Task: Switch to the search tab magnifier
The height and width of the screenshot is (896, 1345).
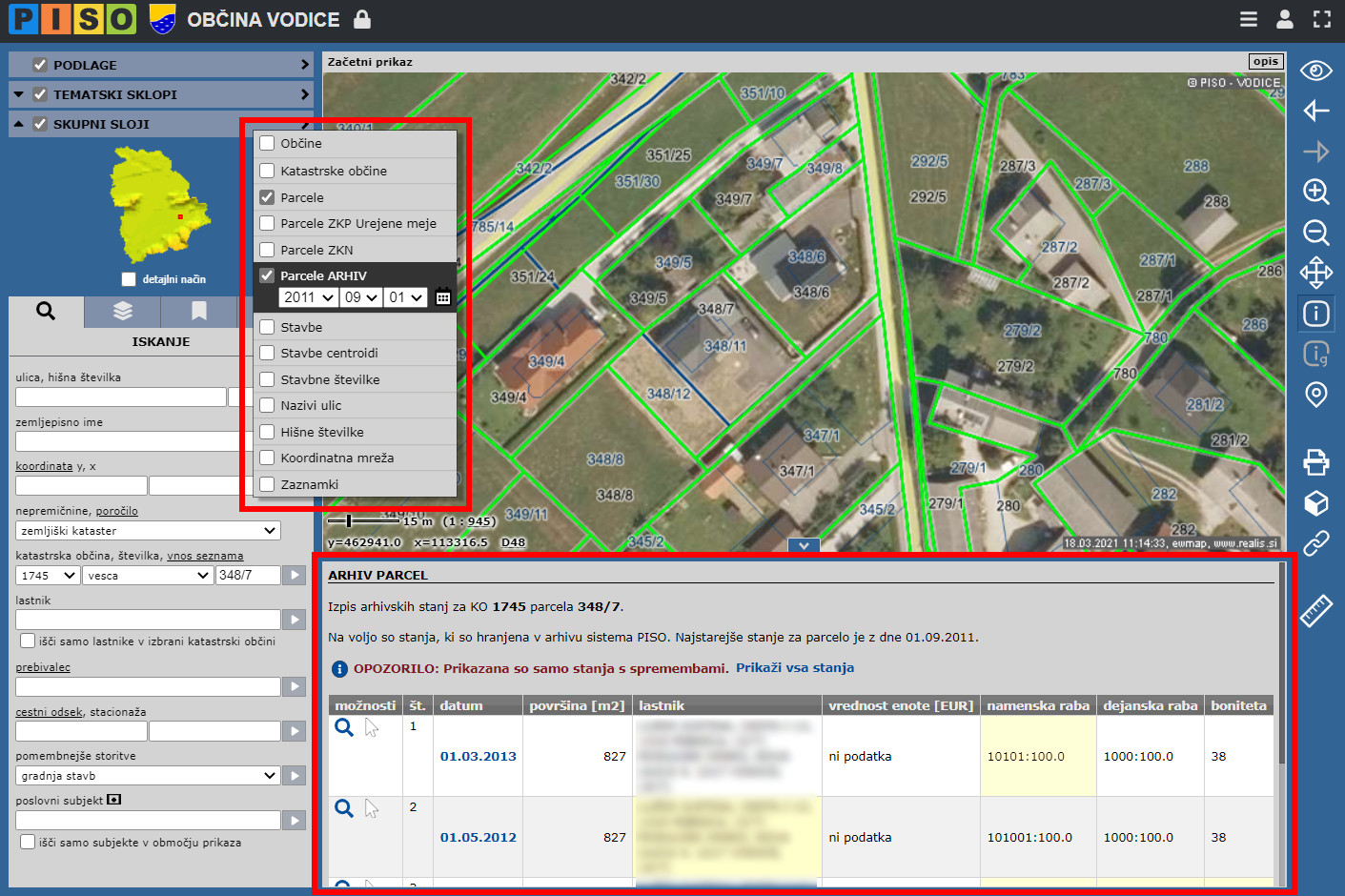Action: pyautogui.click(x=46, y=311)
